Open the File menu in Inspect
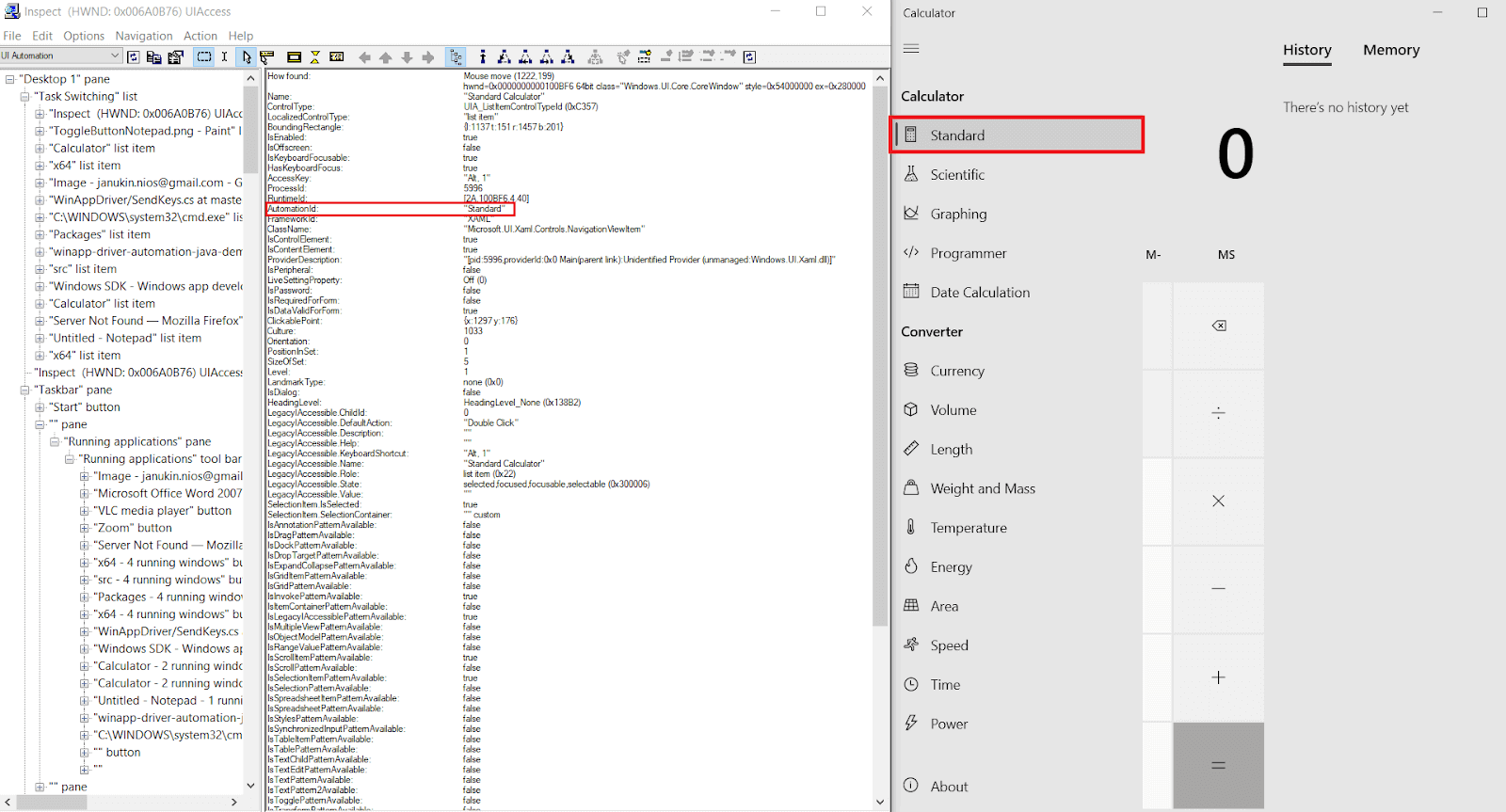The height and width of the screenshot is (812, 1506). (12, 36)
